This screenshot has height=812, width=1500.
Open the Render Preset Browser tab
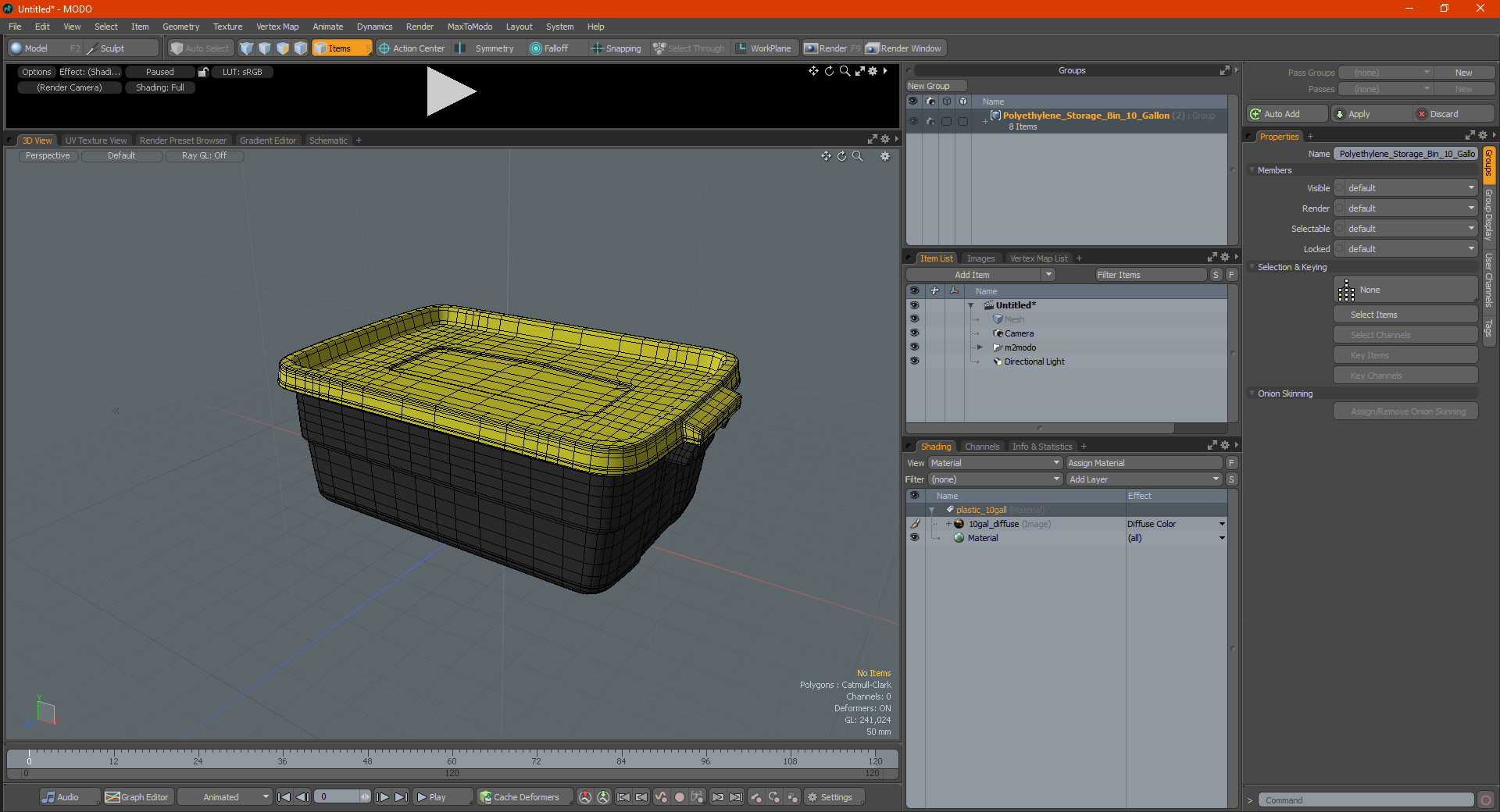[x=183, y=141]
